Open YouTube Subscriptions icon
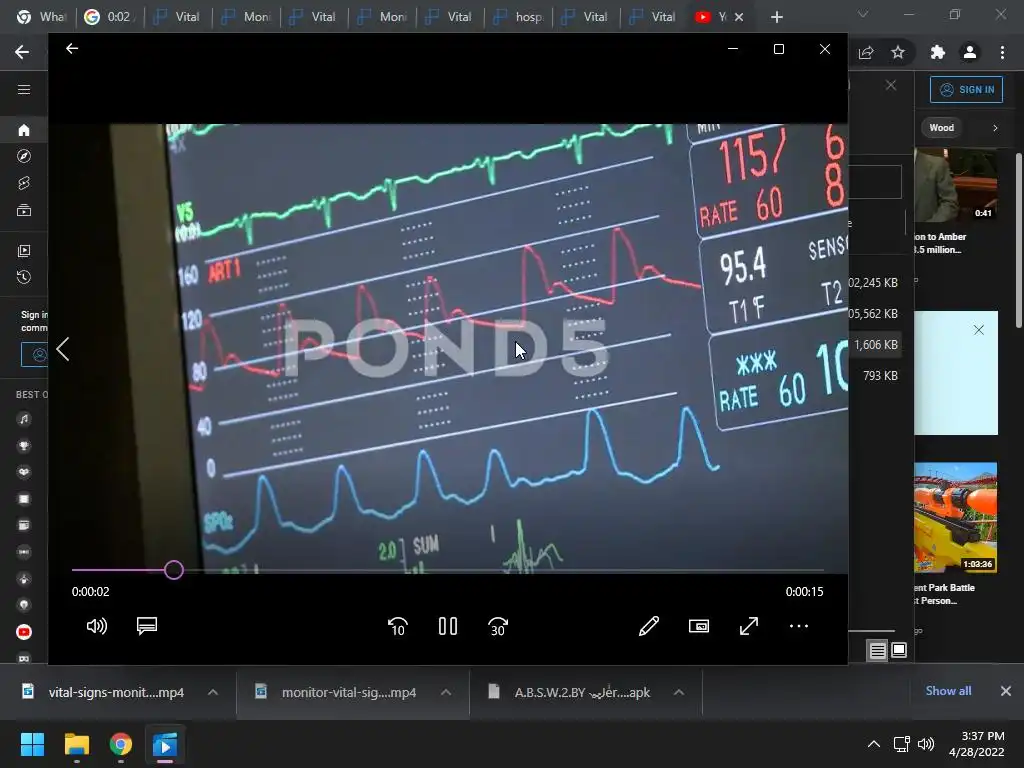 click(x=24, y=210)
